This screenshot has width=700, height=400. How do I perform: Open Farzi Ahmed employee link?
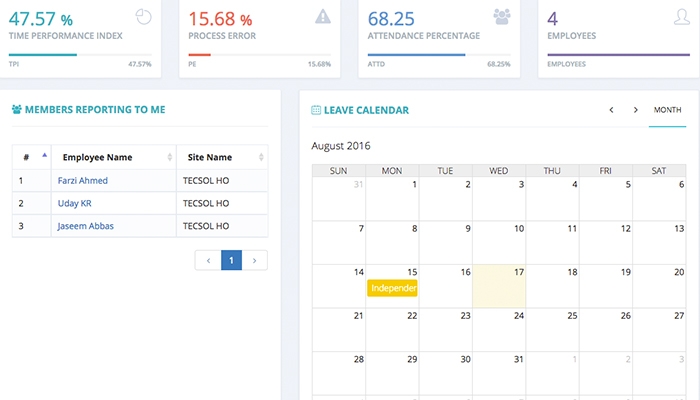(x=83, y=181)
